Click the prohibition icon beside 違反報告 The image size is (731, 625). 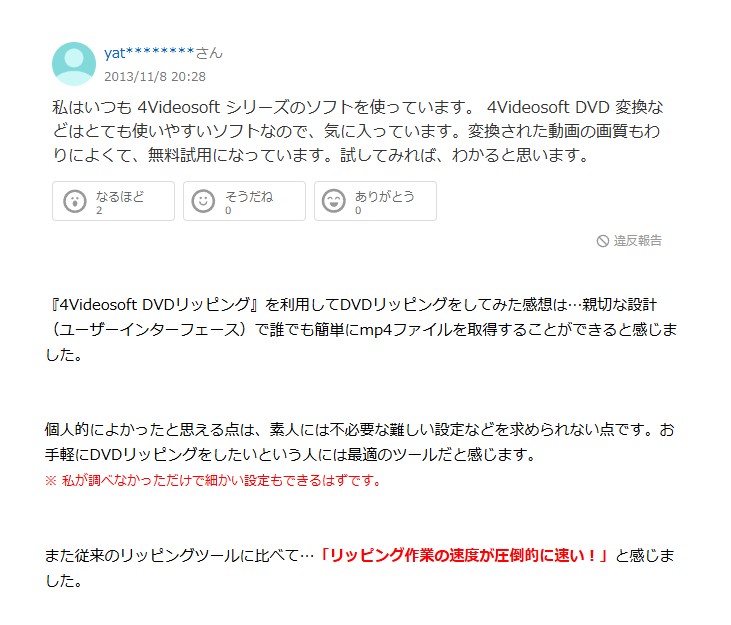pos(603,241)
